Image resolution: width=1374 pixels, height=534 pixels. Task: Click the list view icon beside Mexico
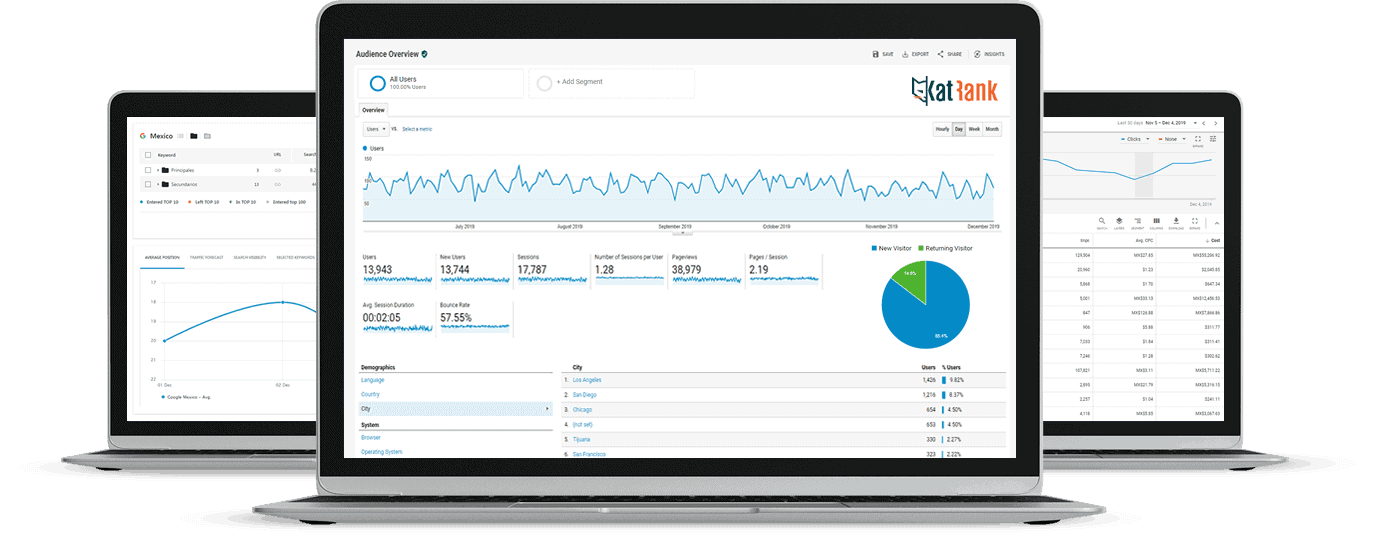point(180,136)
